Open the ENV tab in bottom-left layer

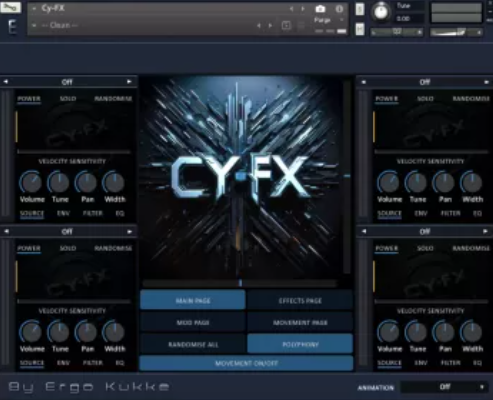[63, 363]
